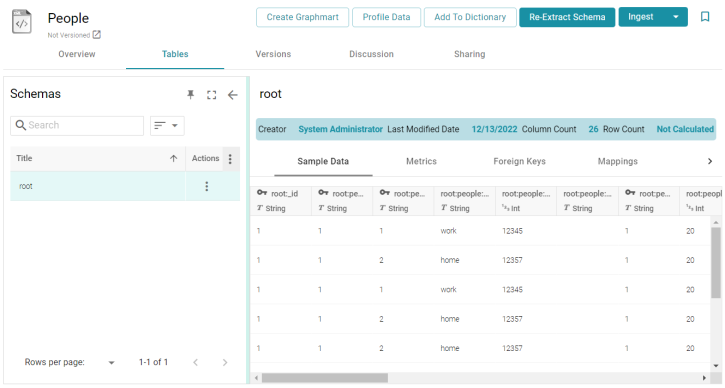
Task: Expand Schemas panel to fullscreen
Action: coord(211,95)
